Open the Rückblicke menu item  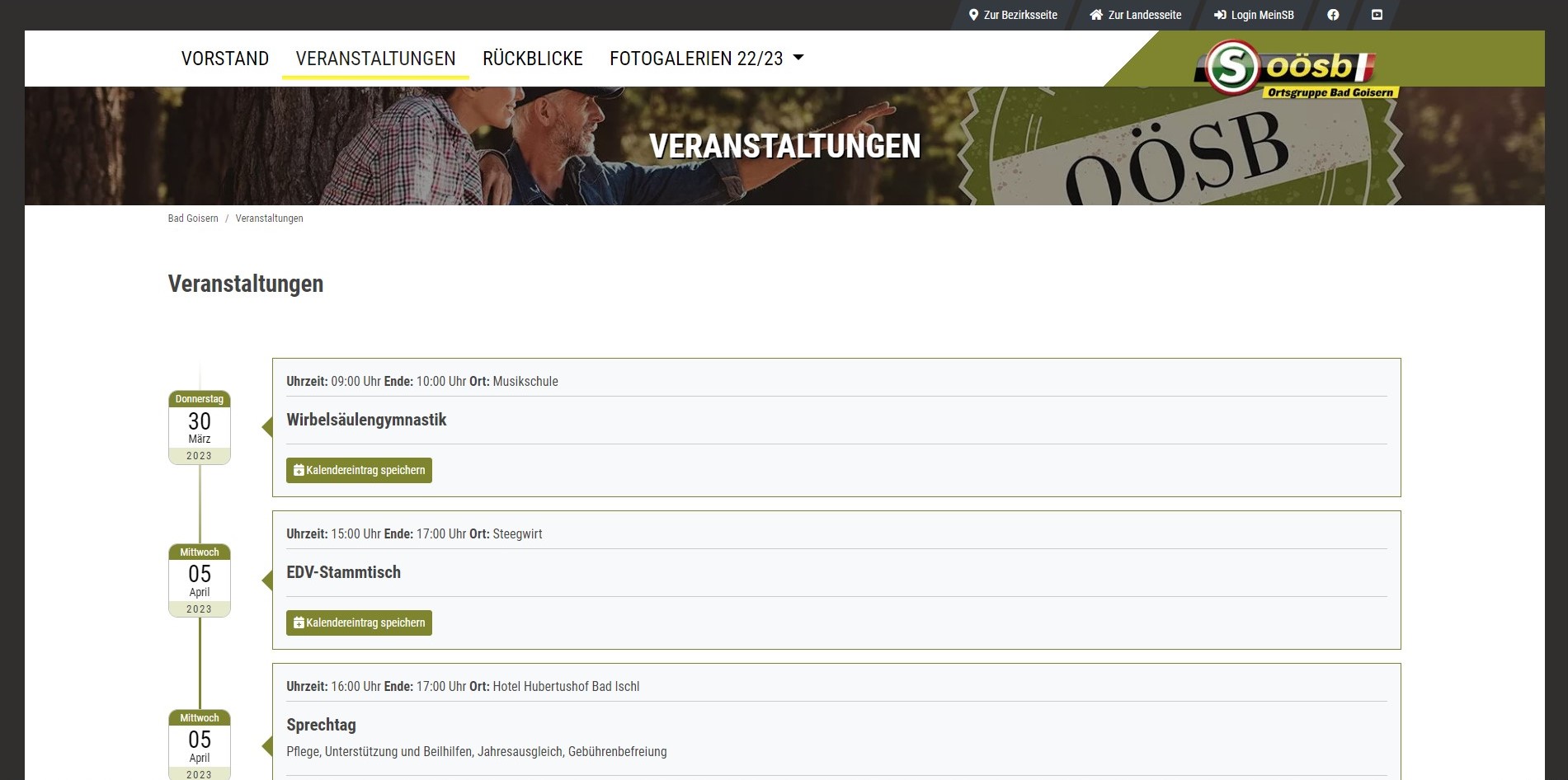pos(533,59)
